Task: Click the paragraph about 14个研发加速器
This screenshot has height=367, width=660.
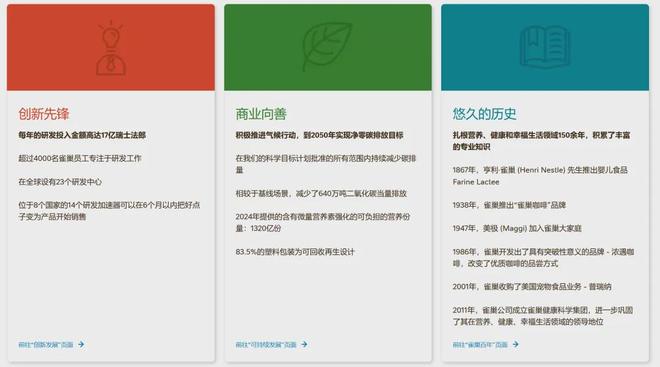Action: pos(109,211)
